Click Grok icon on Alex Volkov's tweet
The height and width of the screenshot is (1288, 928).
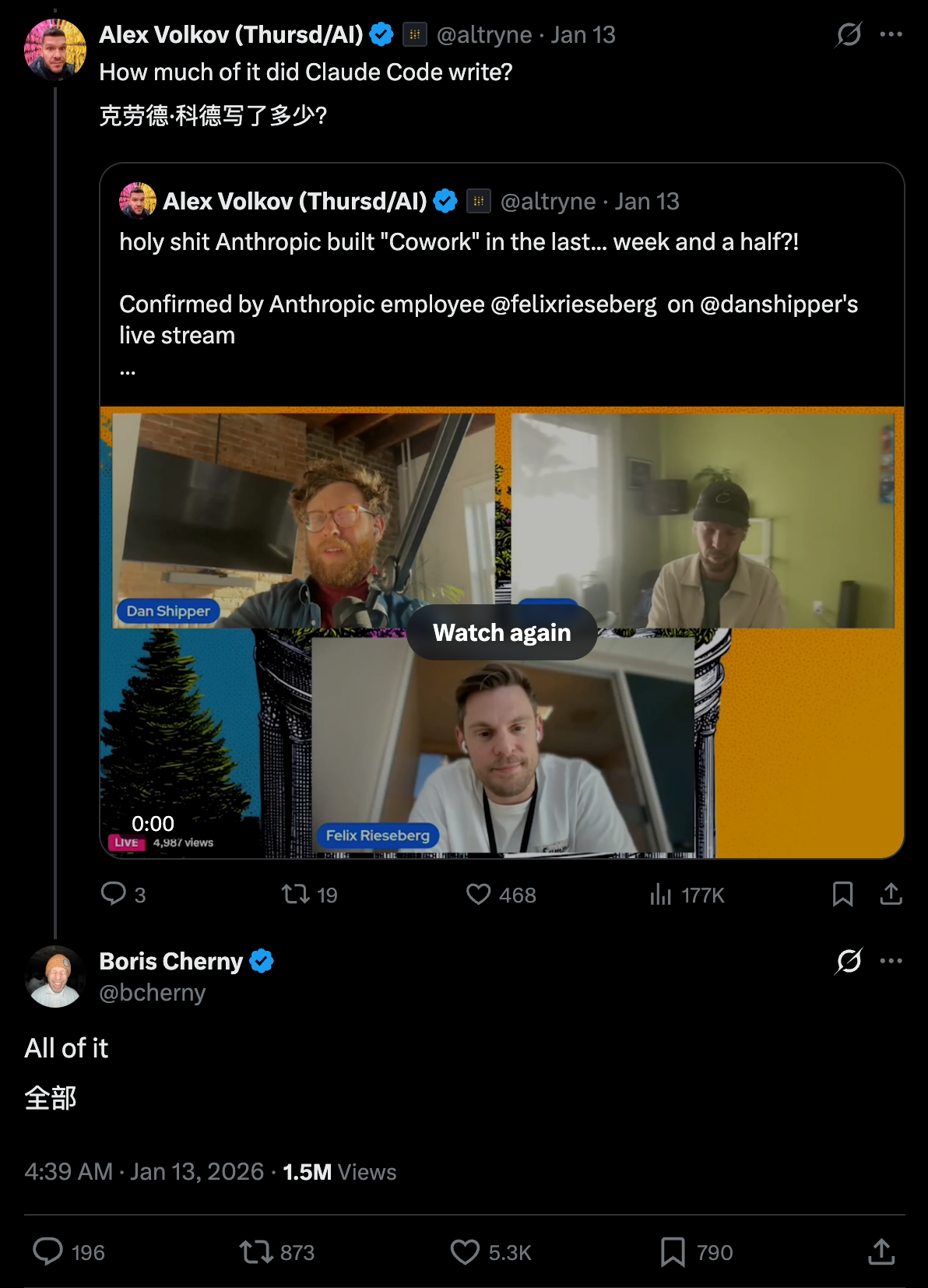point(849,34)
